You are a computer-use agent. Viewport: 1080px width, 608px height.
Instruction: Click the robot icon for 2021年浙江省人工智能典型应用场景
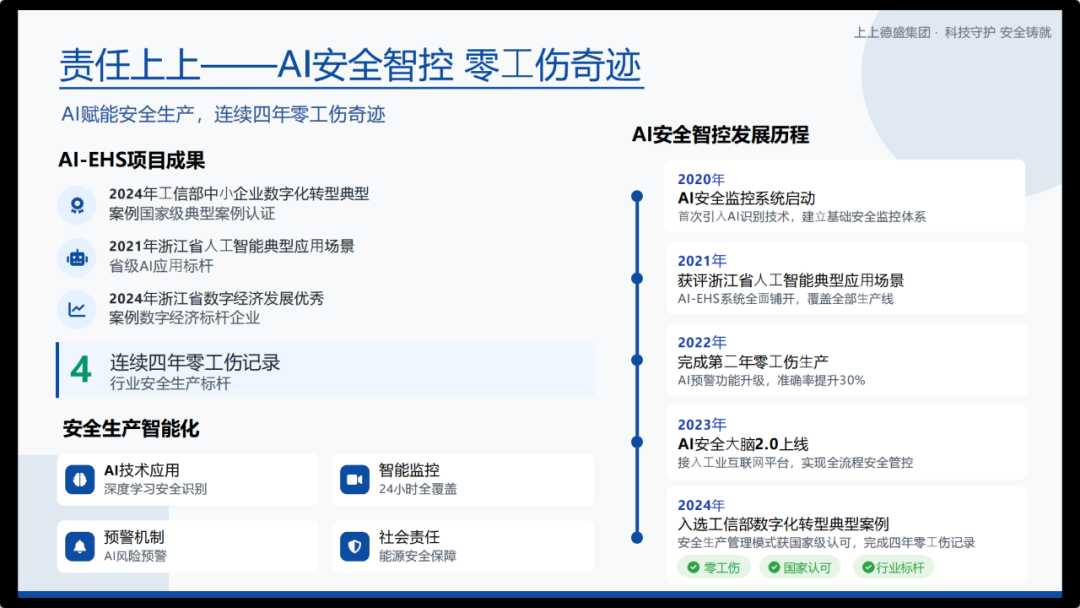pyautogui.click(x=77, y=257)
